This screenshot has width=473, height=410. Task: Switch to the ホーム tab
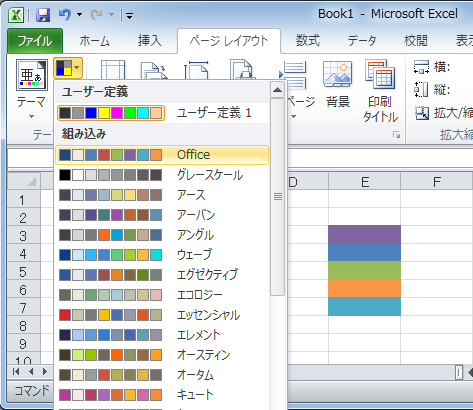(95, 41)
